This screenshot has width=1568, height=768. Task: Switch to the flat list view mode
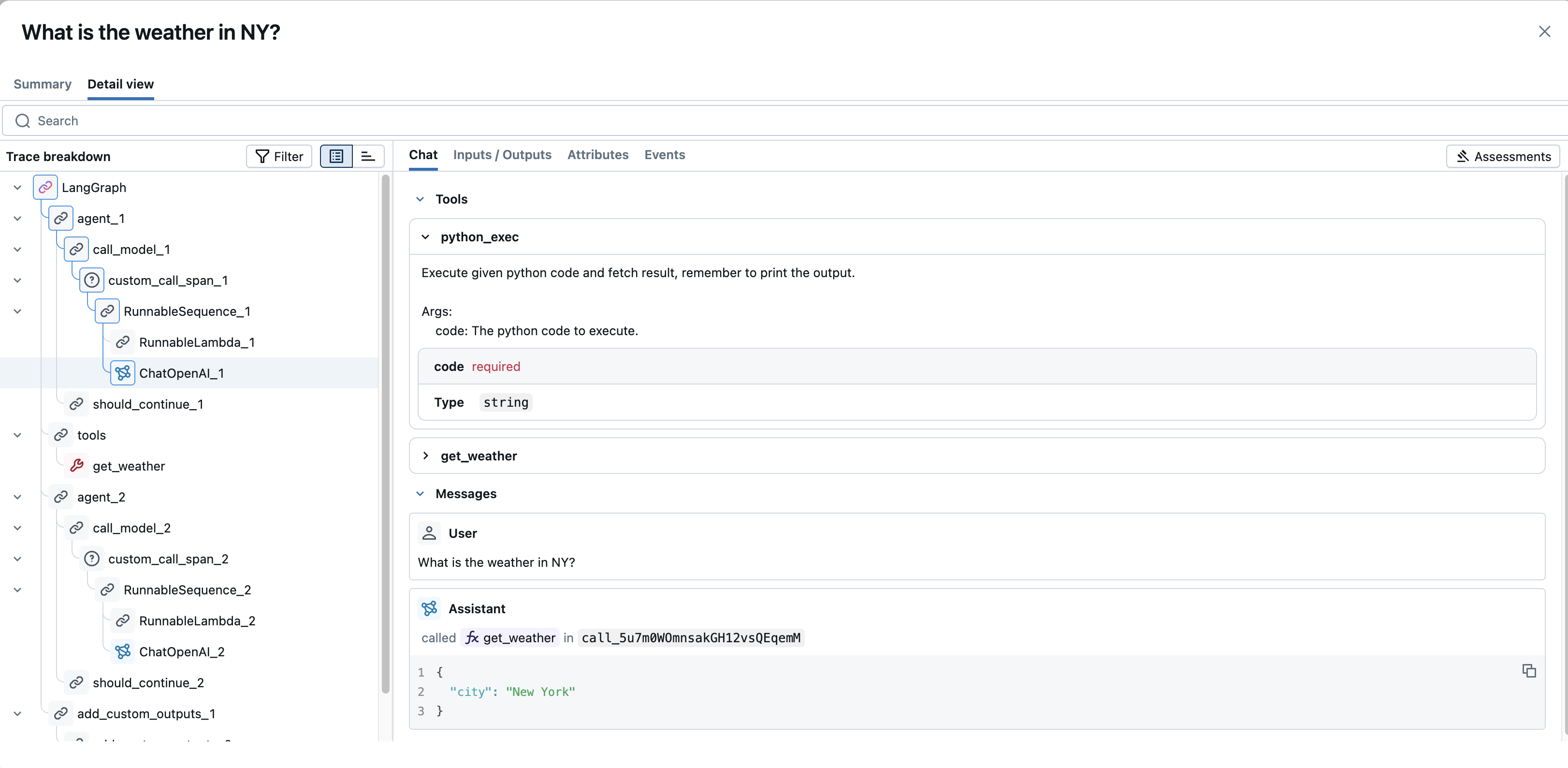[x=368, y=156]
